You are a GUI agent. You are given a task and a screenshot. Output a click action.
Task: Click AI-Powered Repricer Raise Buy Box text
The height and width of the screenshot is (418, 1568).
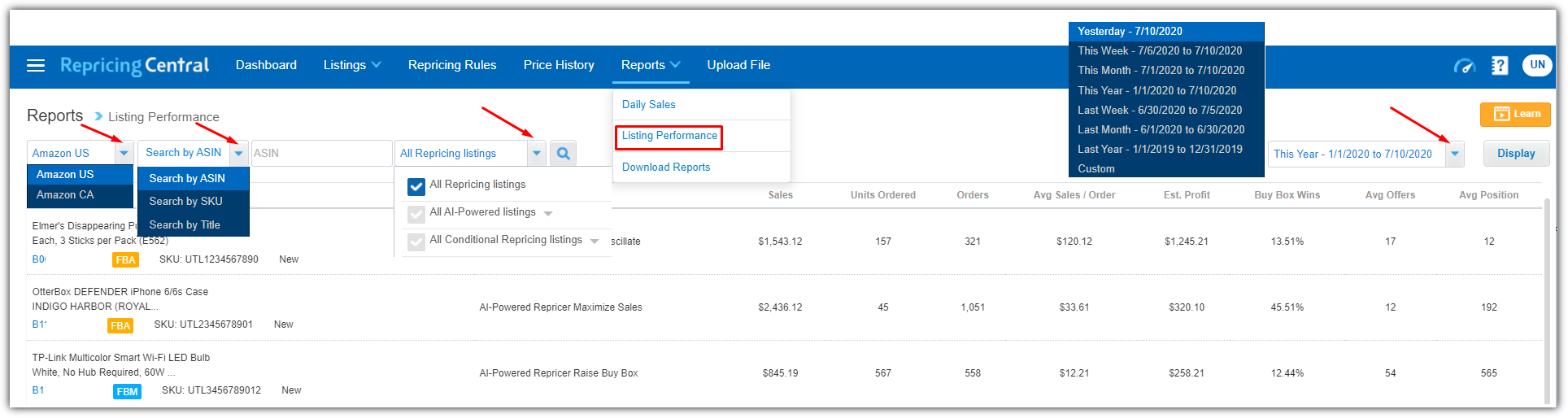tap(559, 373)
